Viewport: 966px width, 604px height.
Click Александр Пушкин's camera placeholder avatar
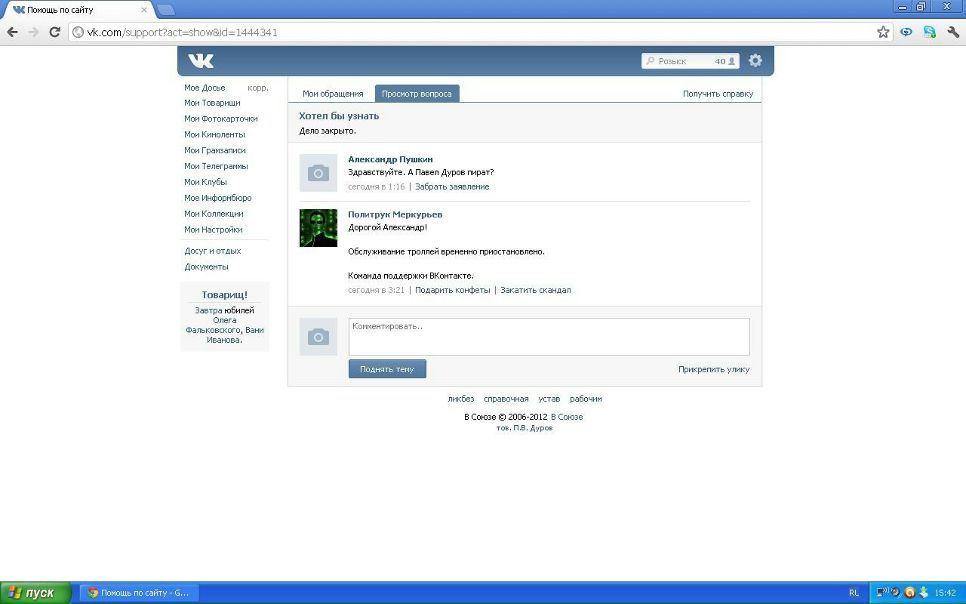coord(318,173)
